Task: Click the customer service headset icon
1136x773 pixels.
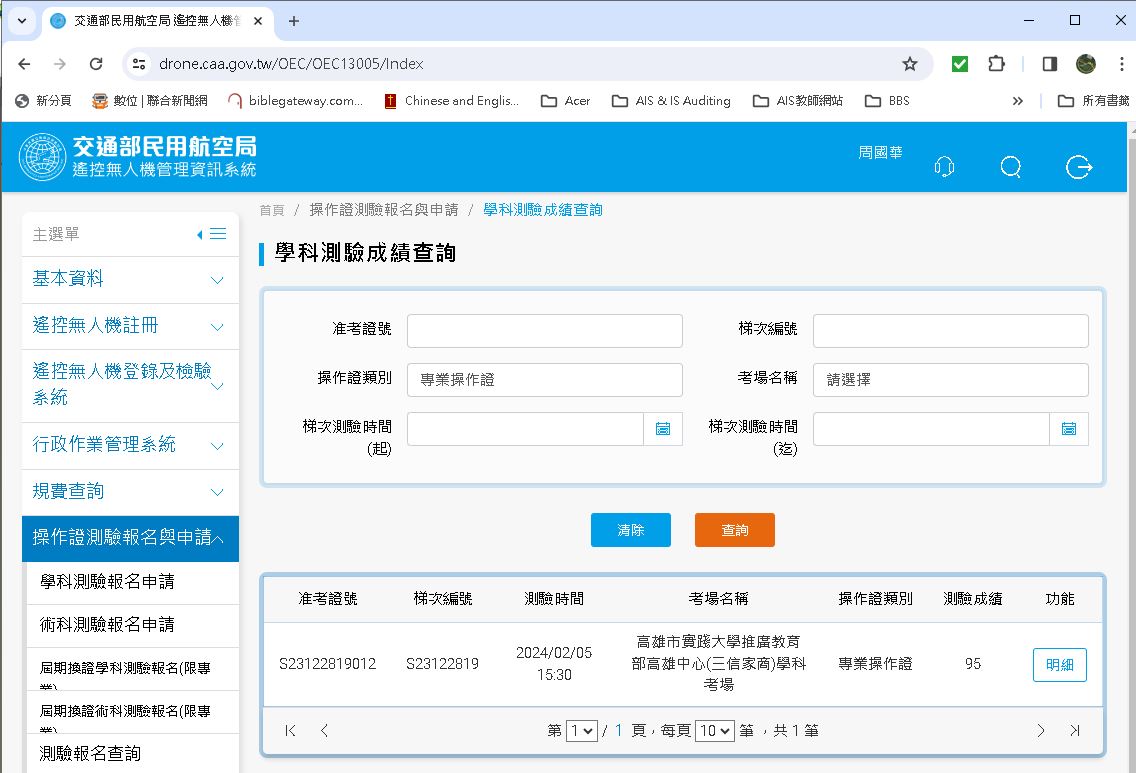Action: (x=943, y=167)
